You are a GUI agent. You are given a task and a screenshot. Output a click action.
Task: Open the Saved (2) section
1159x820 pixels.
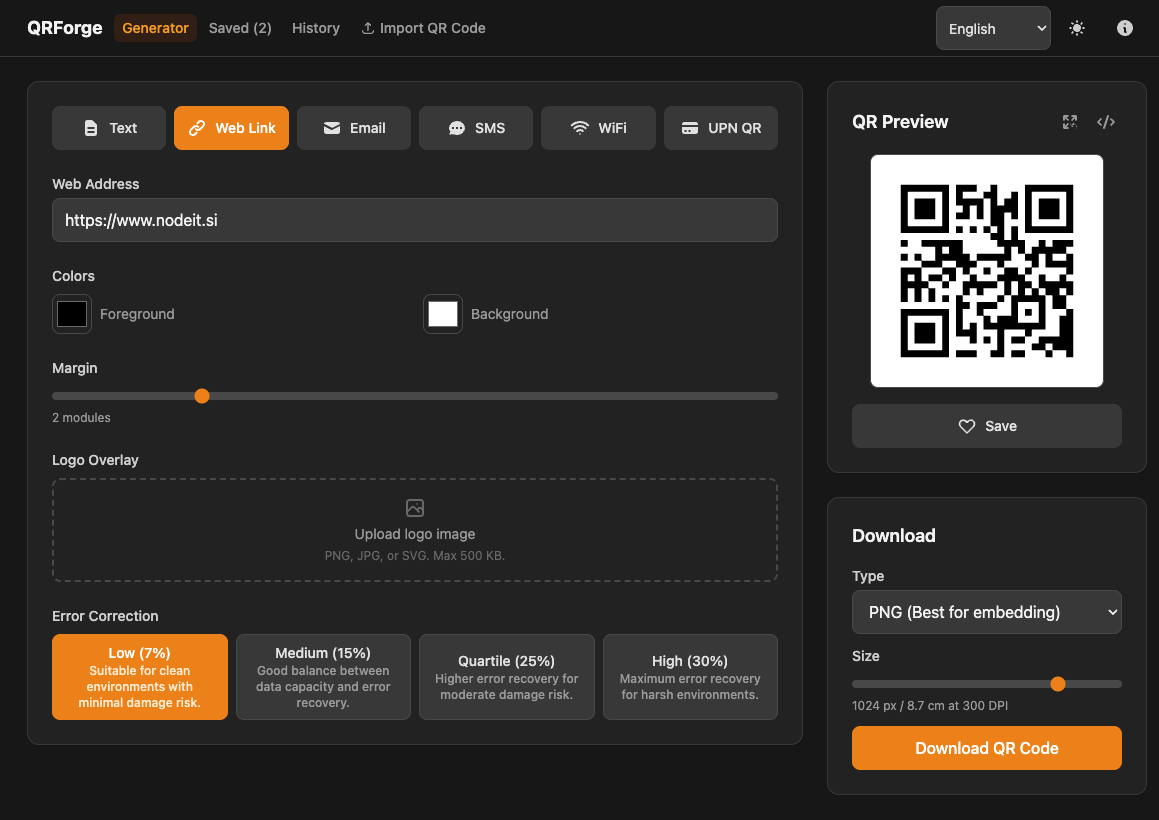[x=240, y=28]
